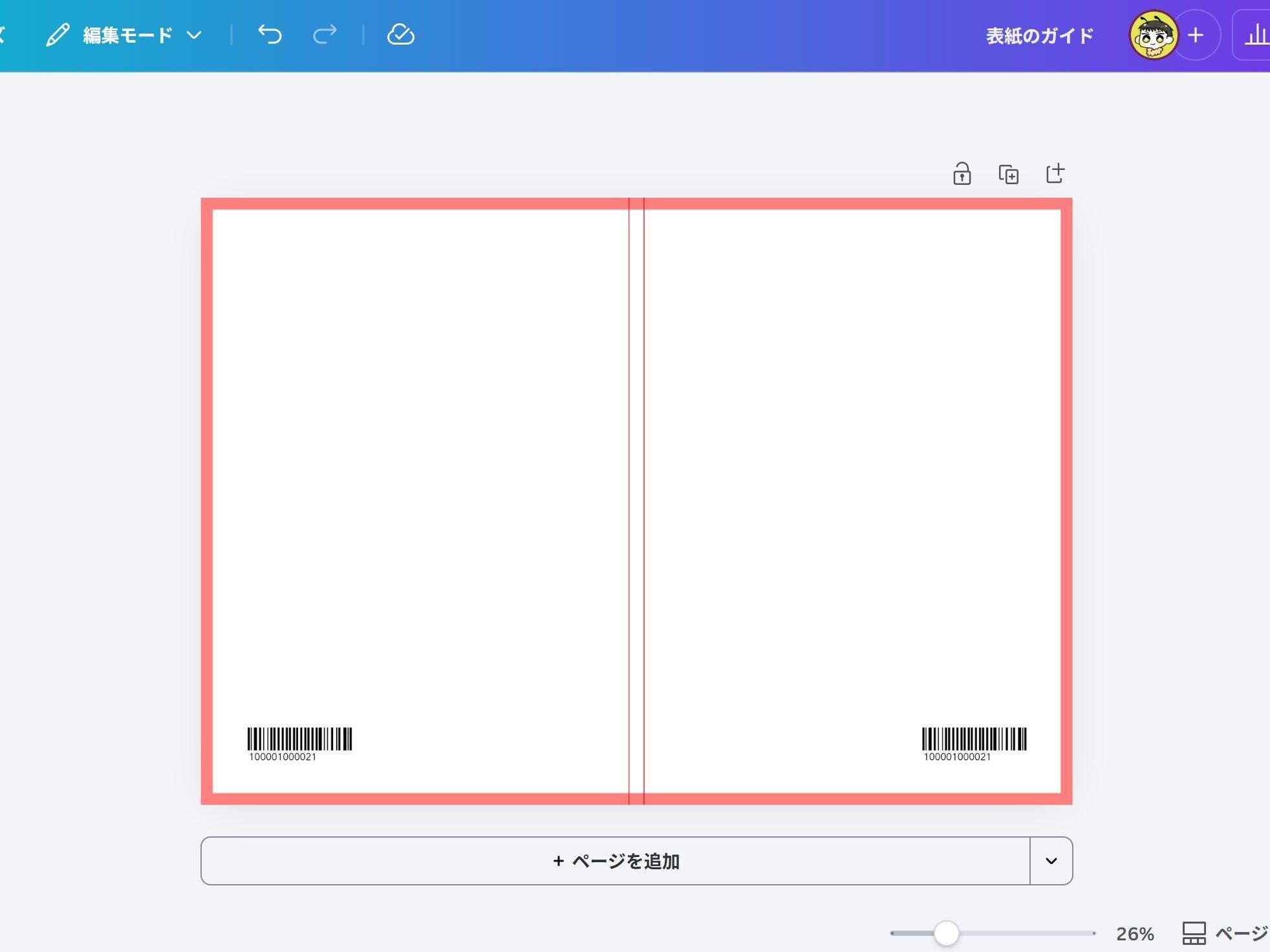Expand the 編集モード dropdown

click(196, 35)
